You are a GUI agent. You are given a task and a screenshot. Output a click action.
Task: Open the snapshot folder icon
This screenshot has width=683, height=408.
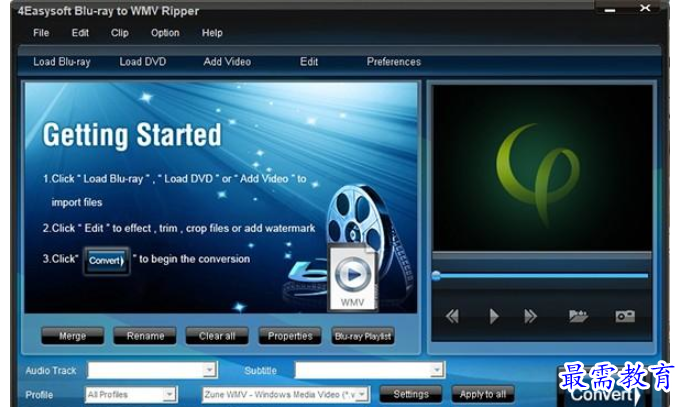pos(578,316)
